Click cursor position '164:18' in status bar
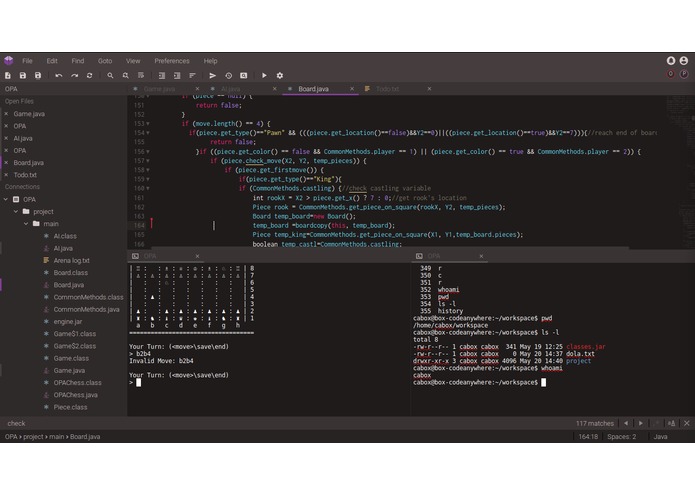Screen dimensions: 695x494 (x=588, y=436)
